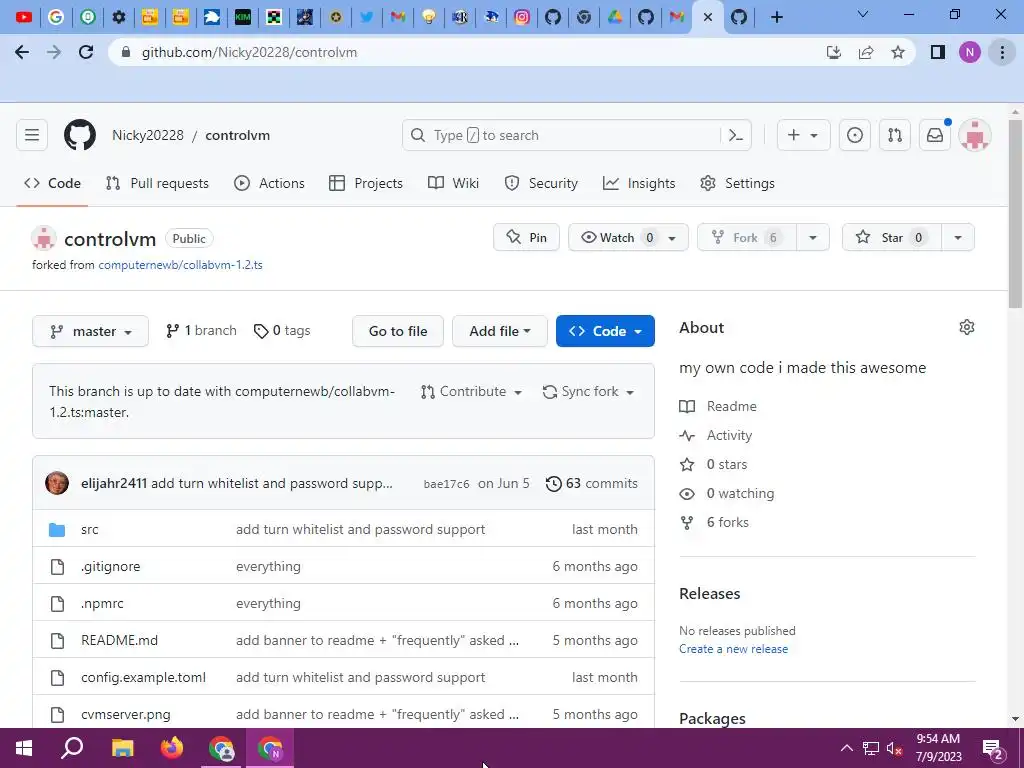
Task: Open the action center notifications icon
Action: coord(993,748)
